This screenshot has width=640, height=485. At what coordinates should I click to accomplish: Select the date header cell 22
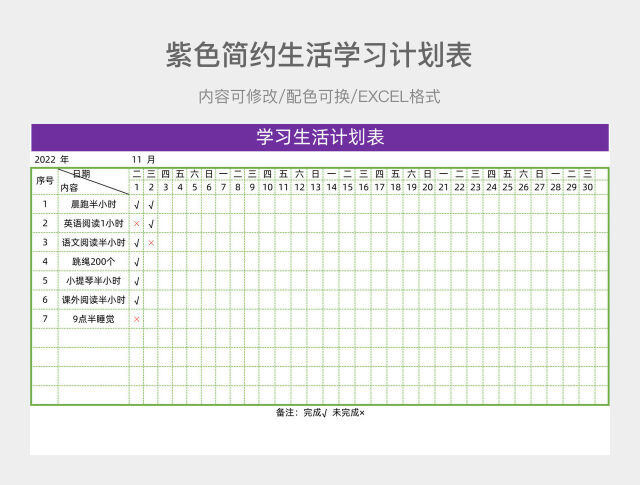tap(459, 187)
